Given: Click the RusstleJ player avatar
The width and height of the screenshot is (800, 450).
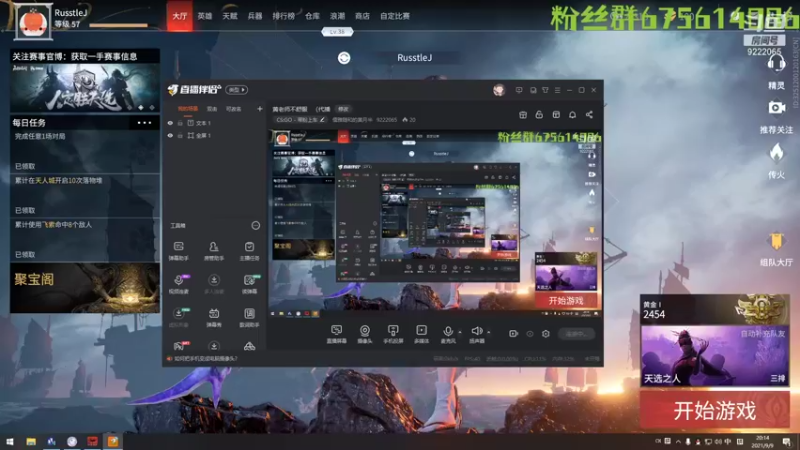Looking at the screenshot, I should pos(33,22).
